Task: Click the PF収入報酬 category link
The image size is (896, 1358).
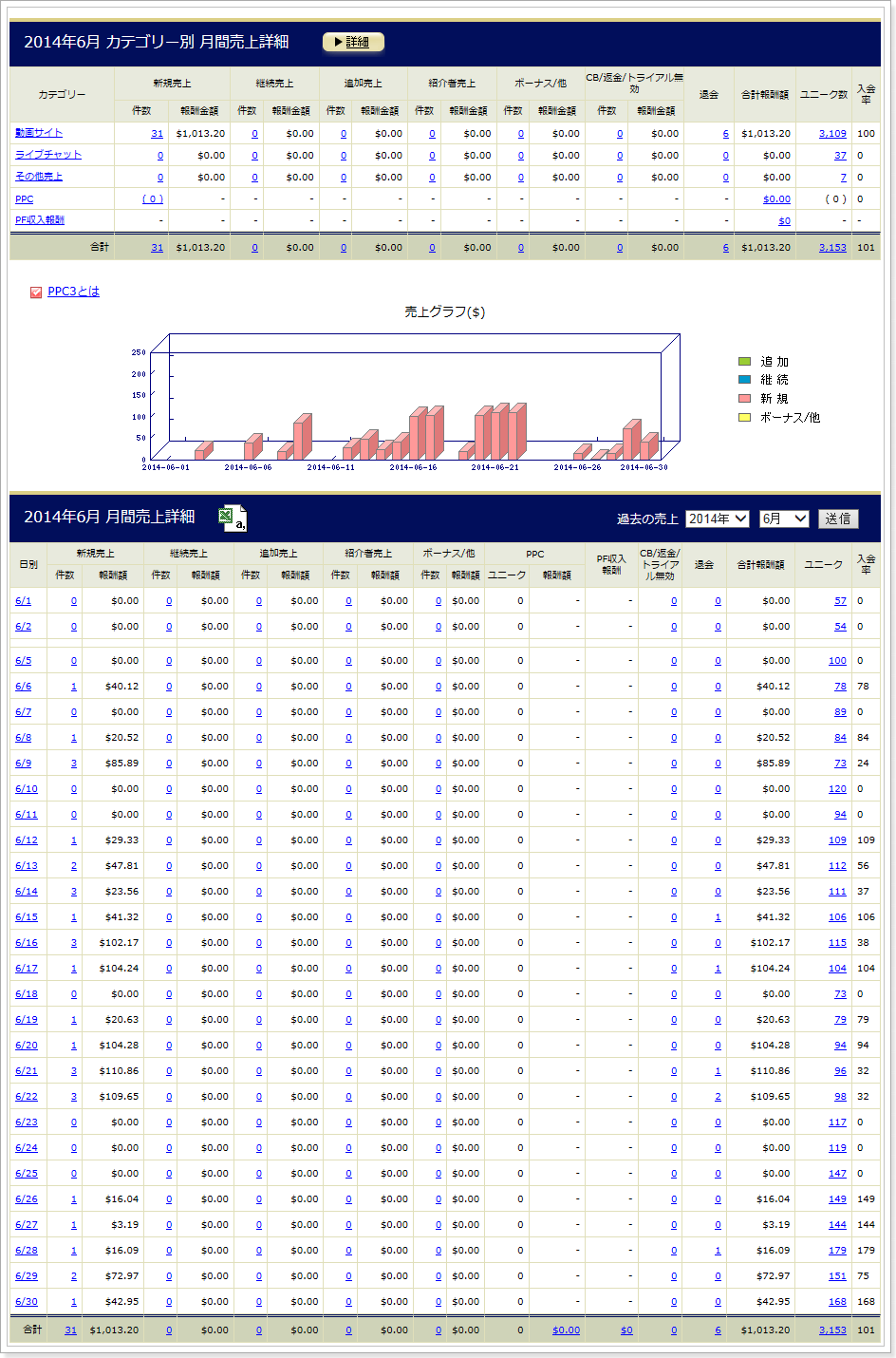Action: point(40,220)
